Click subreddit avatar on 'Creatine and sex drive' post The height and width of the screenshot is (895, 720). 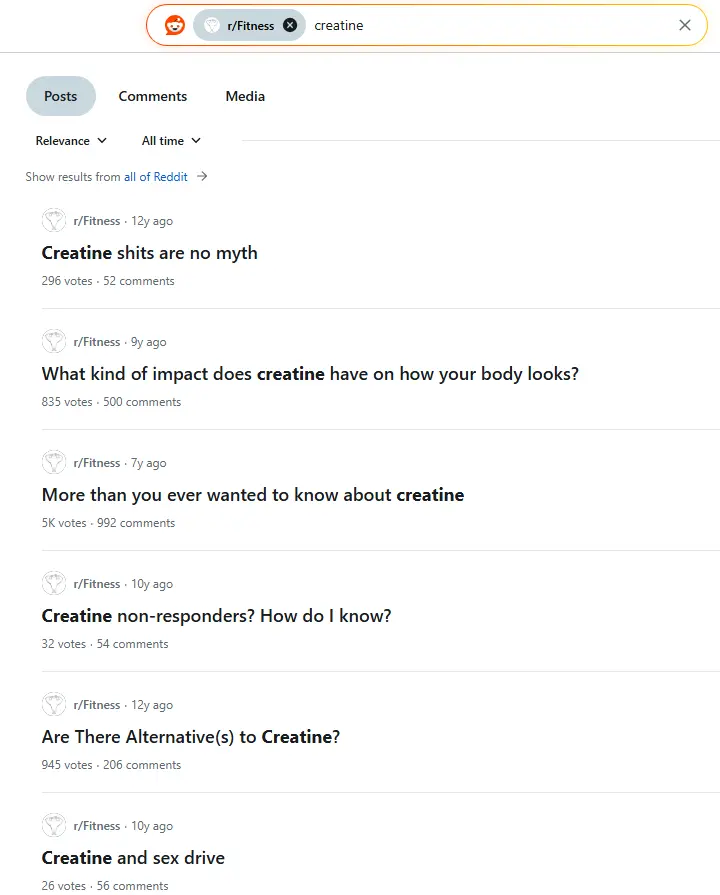coord(54,826)
